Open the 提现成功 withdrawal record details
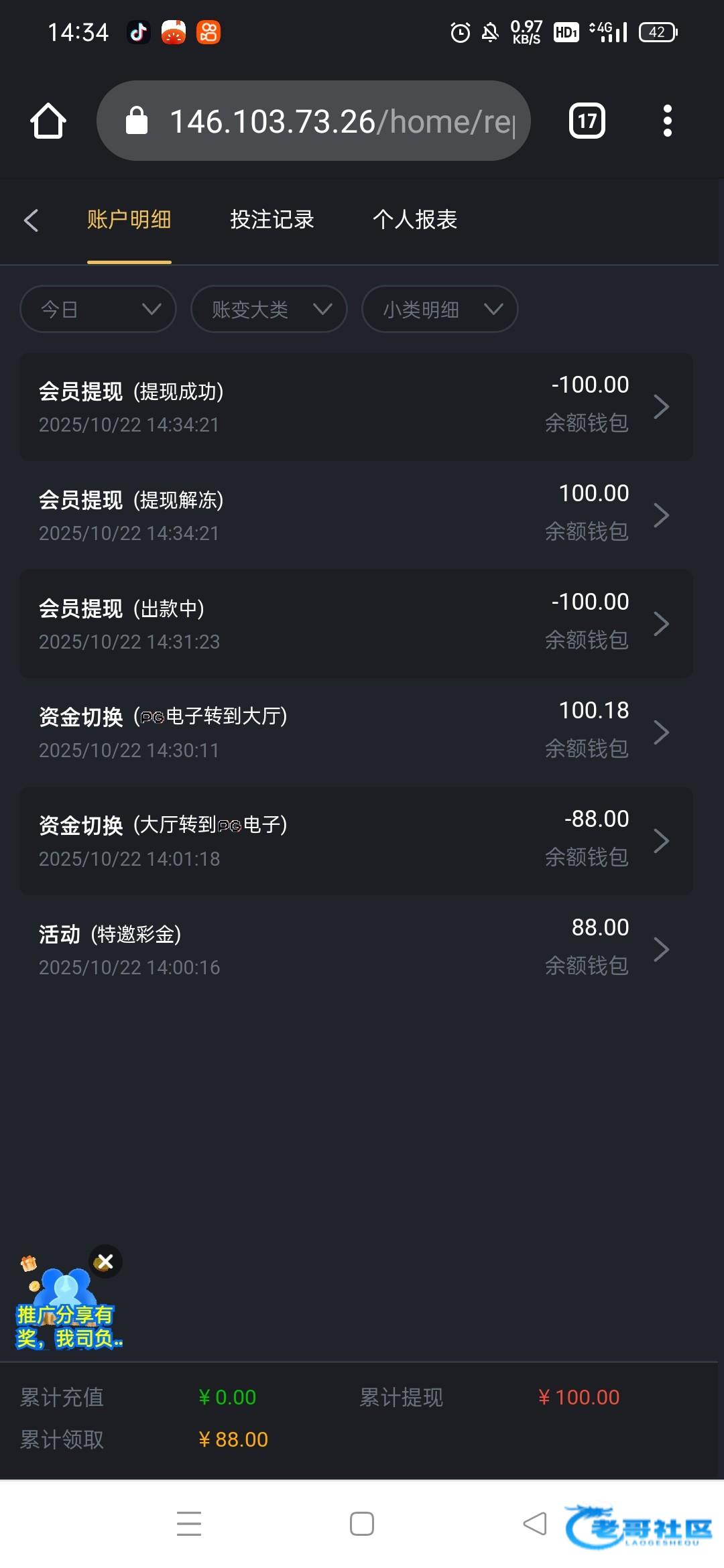The width and height of the screenshot is (724, 1568). [356, 407]
